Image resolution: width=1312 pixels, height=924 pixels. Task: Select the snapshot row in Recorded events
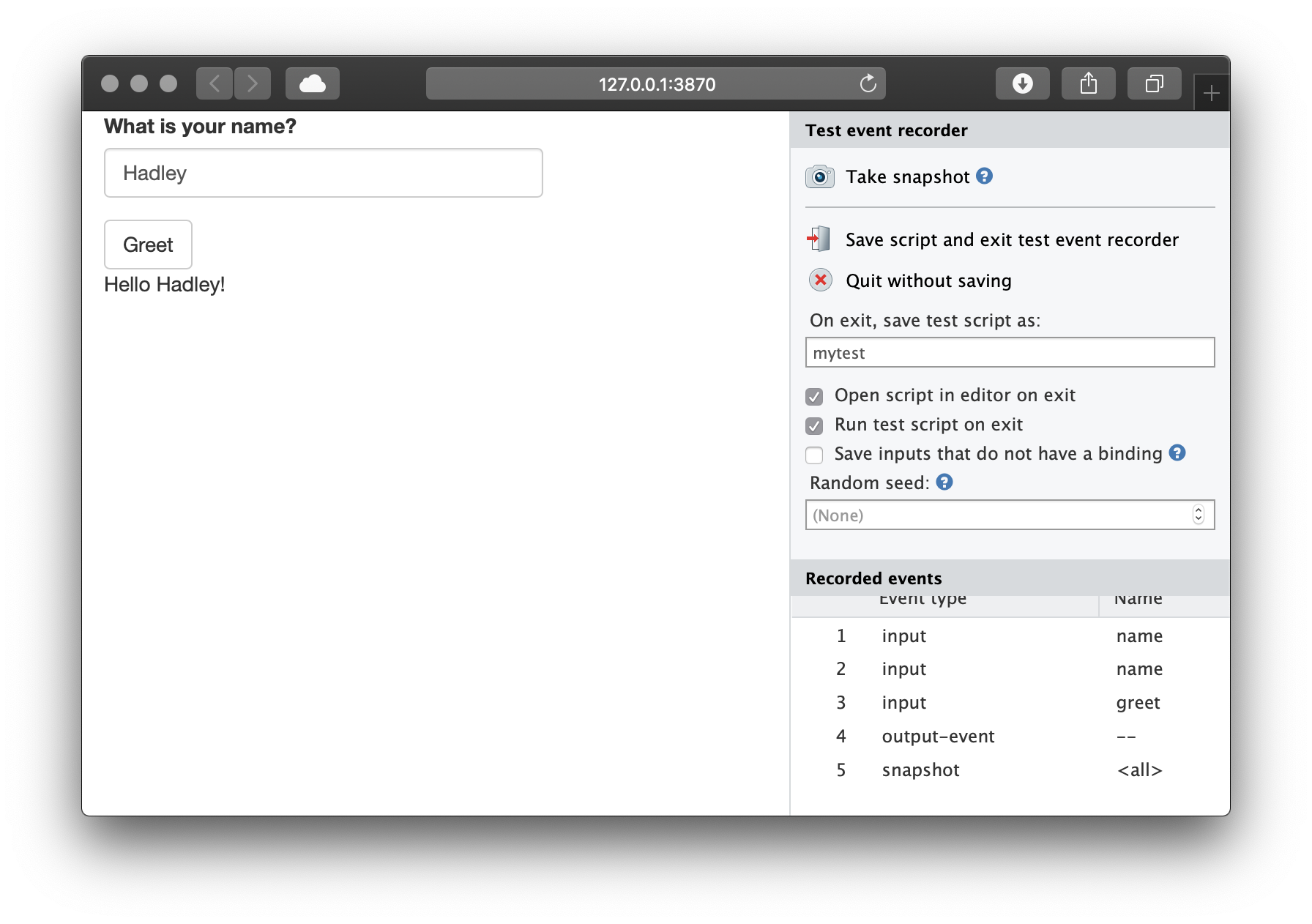(920, 770)
